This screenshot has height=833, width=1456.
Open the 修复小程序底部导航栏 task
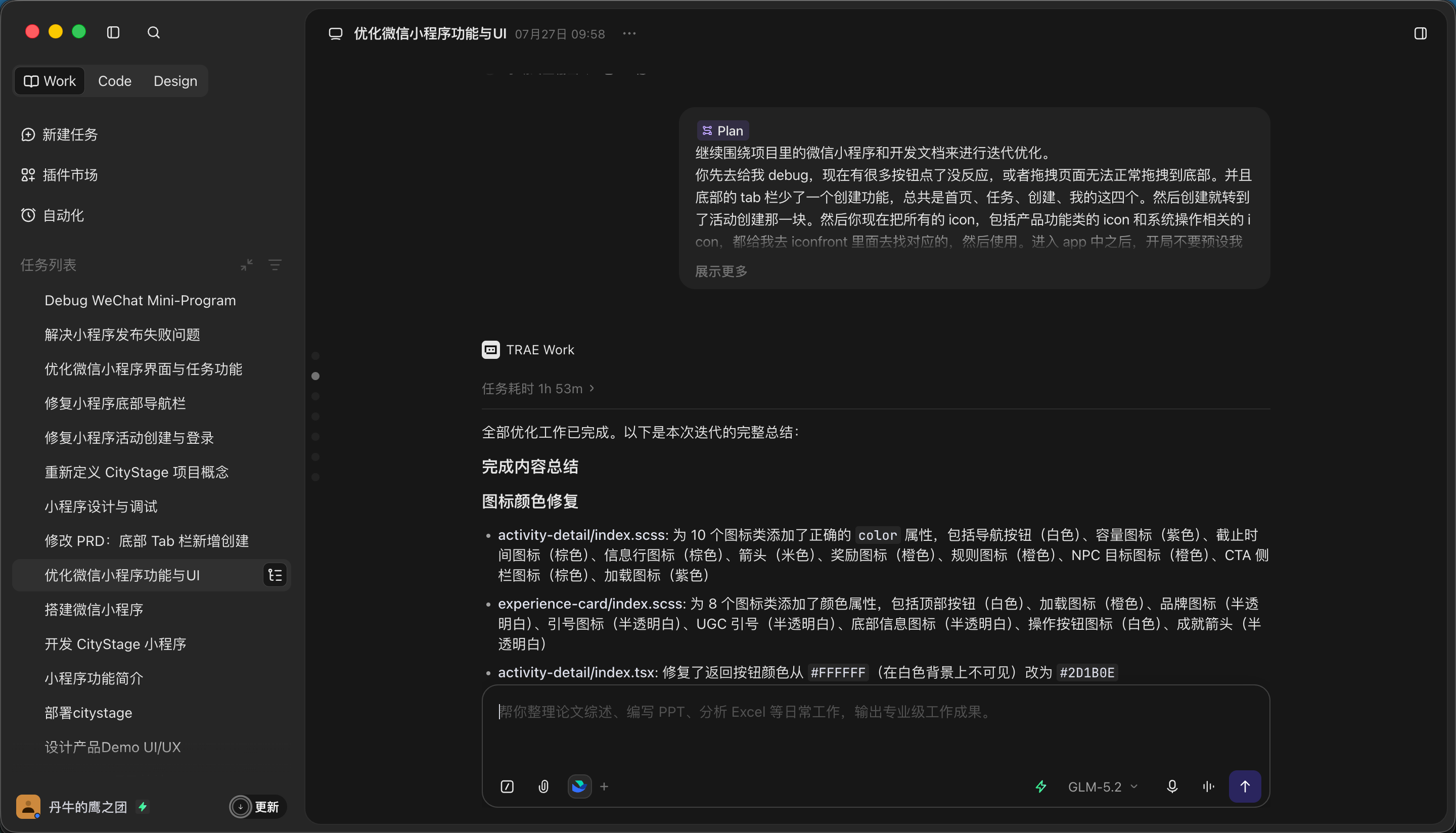pos(152,403)
